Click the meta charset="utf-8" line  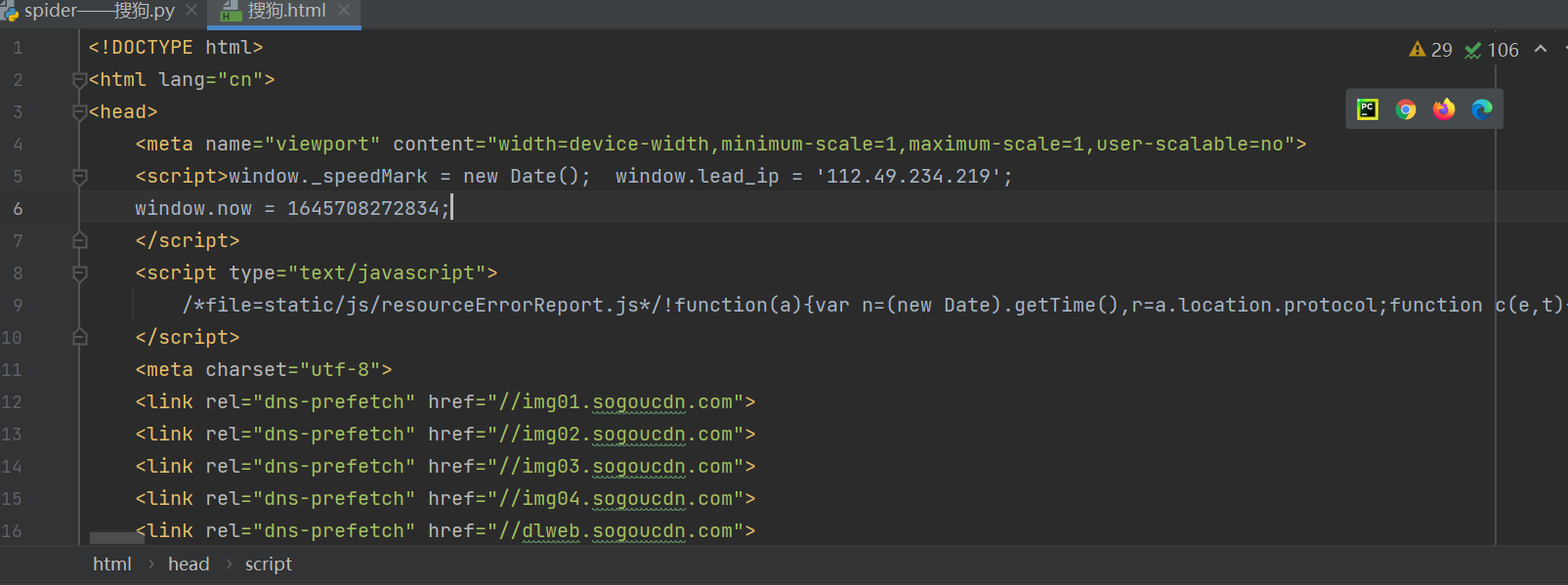click(264, 370)
